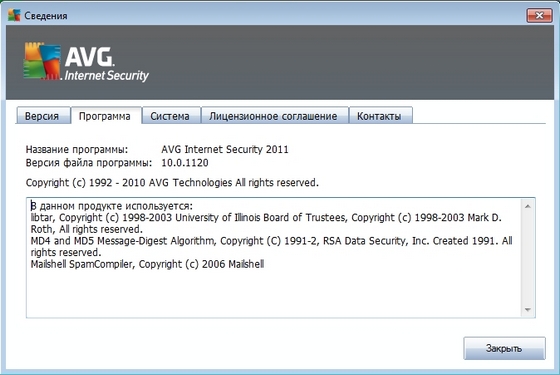Click the Сведения window title text
This screenshot has width=560, height=375.
[x=46, y=16]
